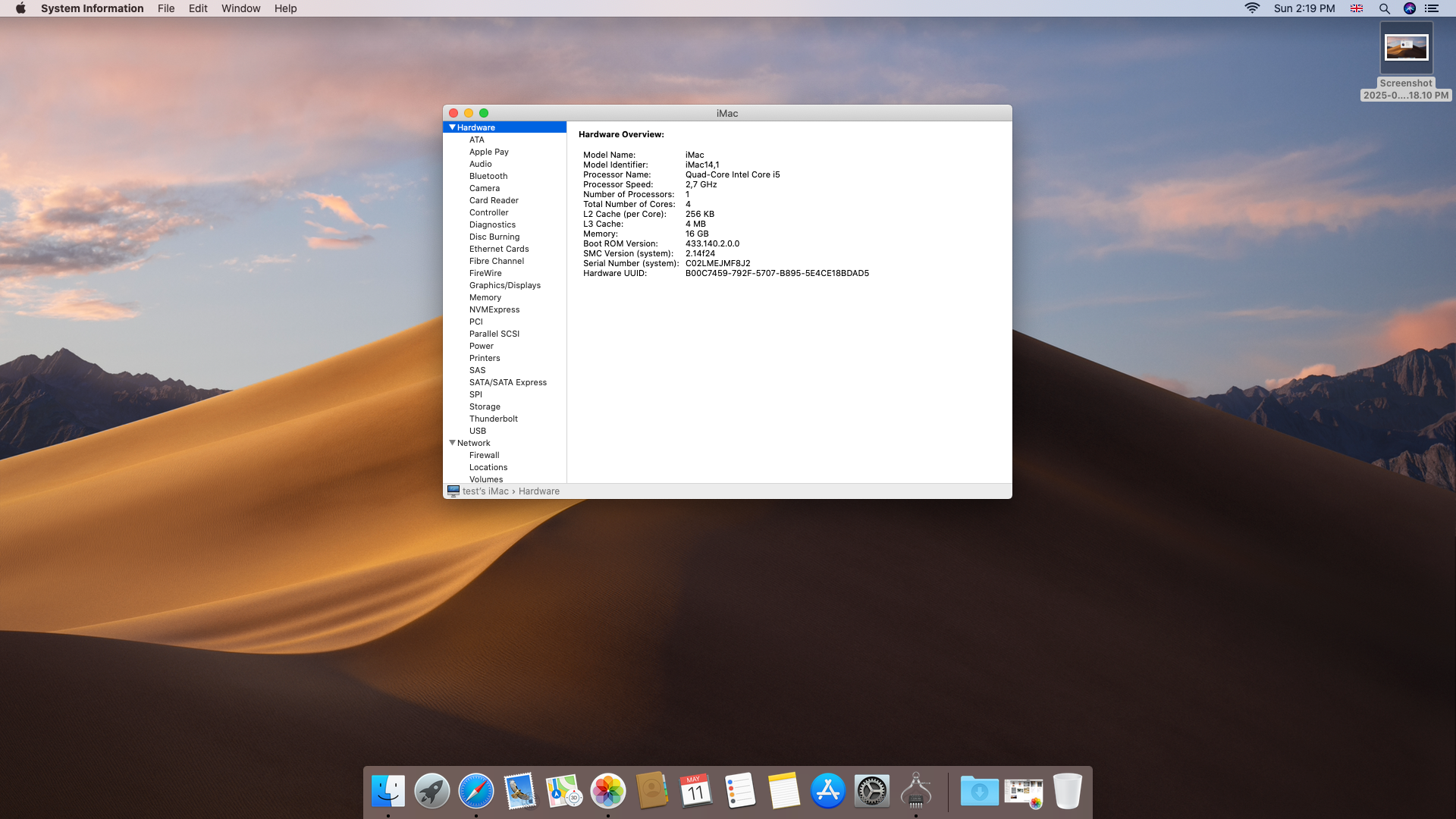Open Calendar icon showing May 11
Screen dimensions: 1456x819
[x=696, y=791]
